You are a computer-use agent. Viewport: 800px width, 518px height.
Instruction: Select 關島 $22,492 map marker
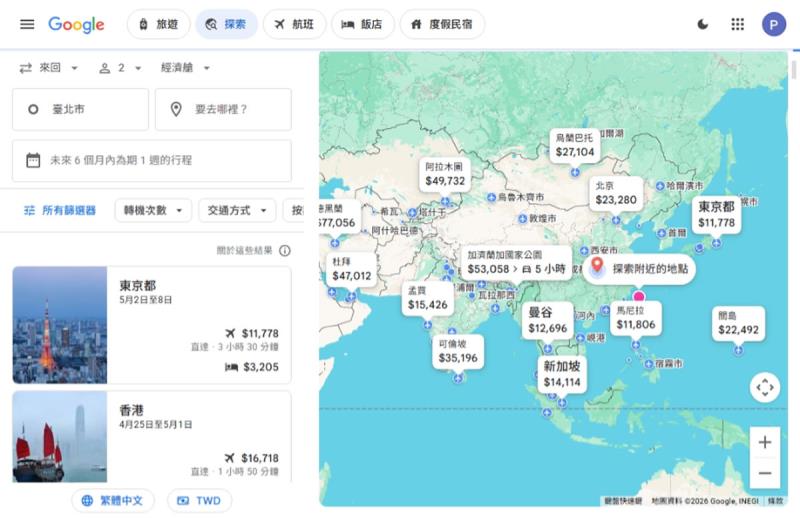pyautogui.click(x=738, y=324)
